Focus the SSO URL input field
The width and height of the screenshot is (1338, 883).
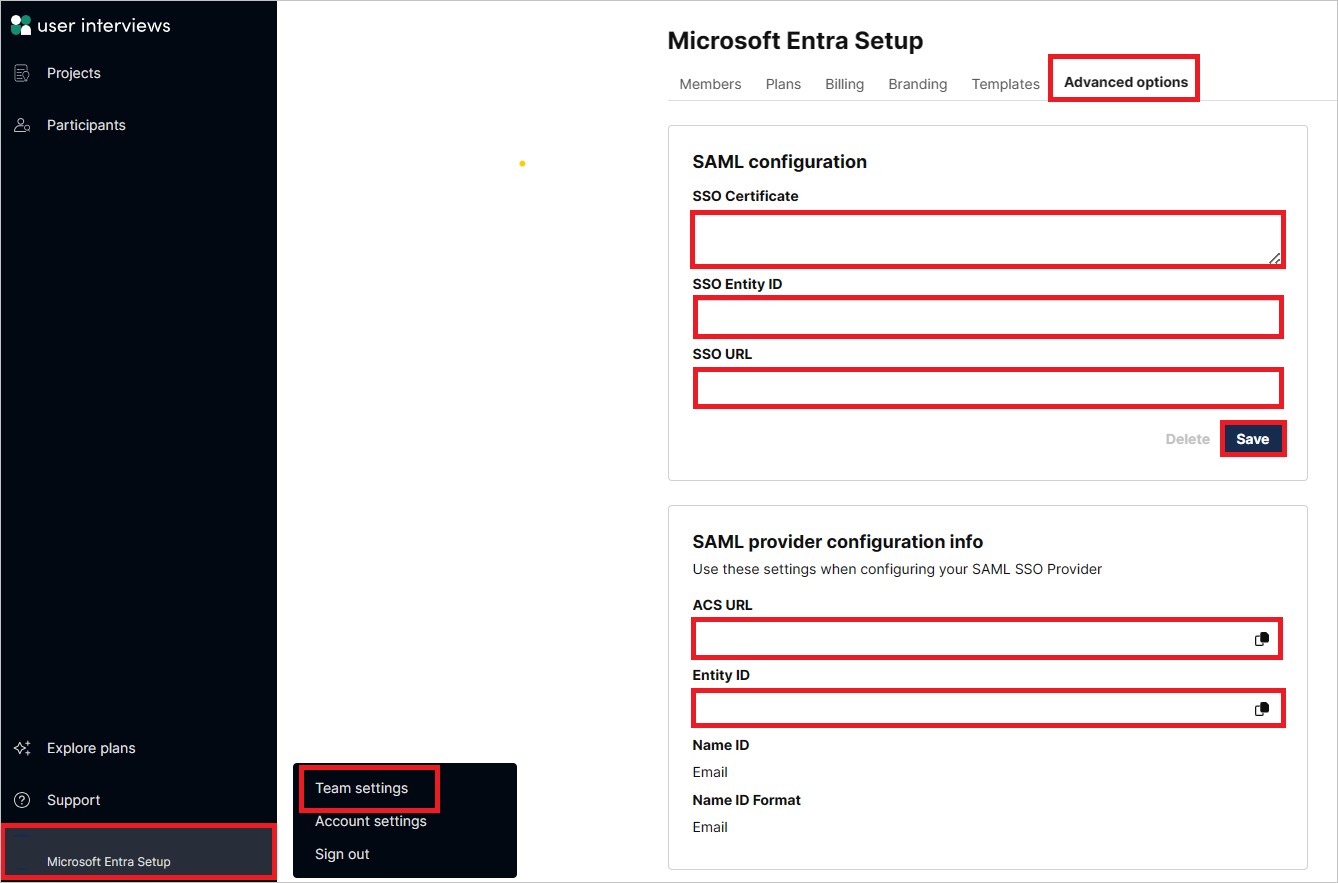pyautogui.click(x=987, y=388)
